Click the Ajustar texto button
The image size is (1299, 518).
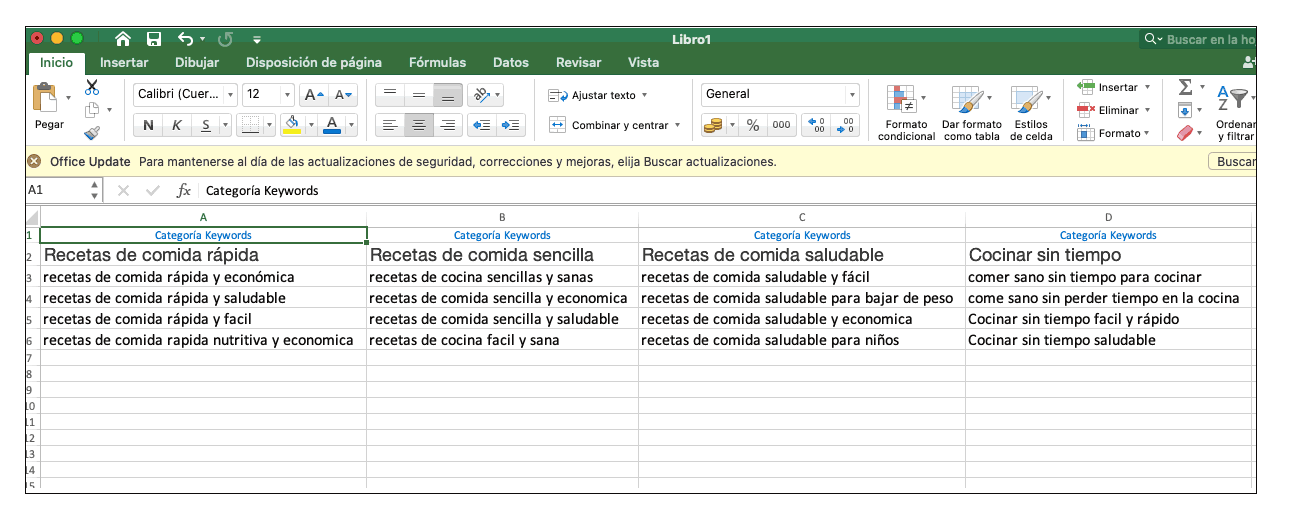(598, 95)
